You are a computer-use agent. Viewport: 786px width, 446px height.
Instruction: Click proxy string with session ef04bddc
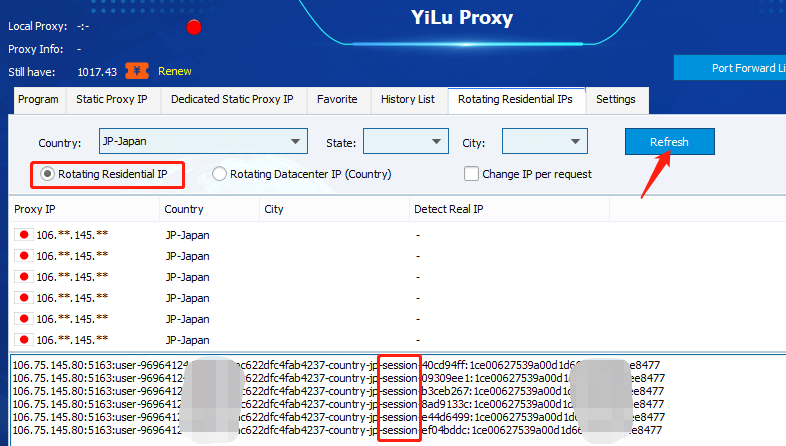337,430
